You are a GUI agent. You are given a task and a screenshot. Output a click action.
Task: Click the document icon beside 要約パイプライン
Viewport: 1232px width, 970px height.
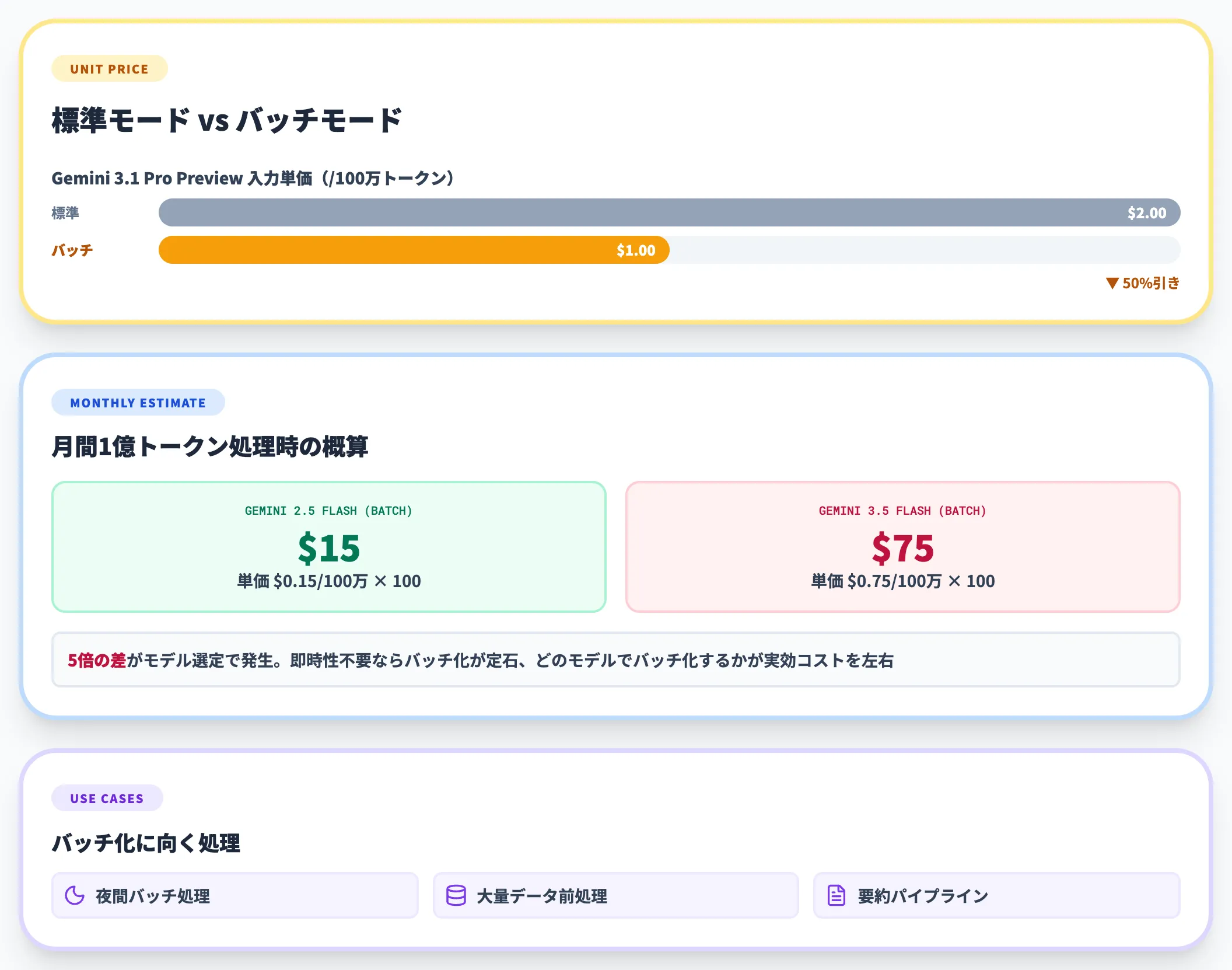(836, 895)
